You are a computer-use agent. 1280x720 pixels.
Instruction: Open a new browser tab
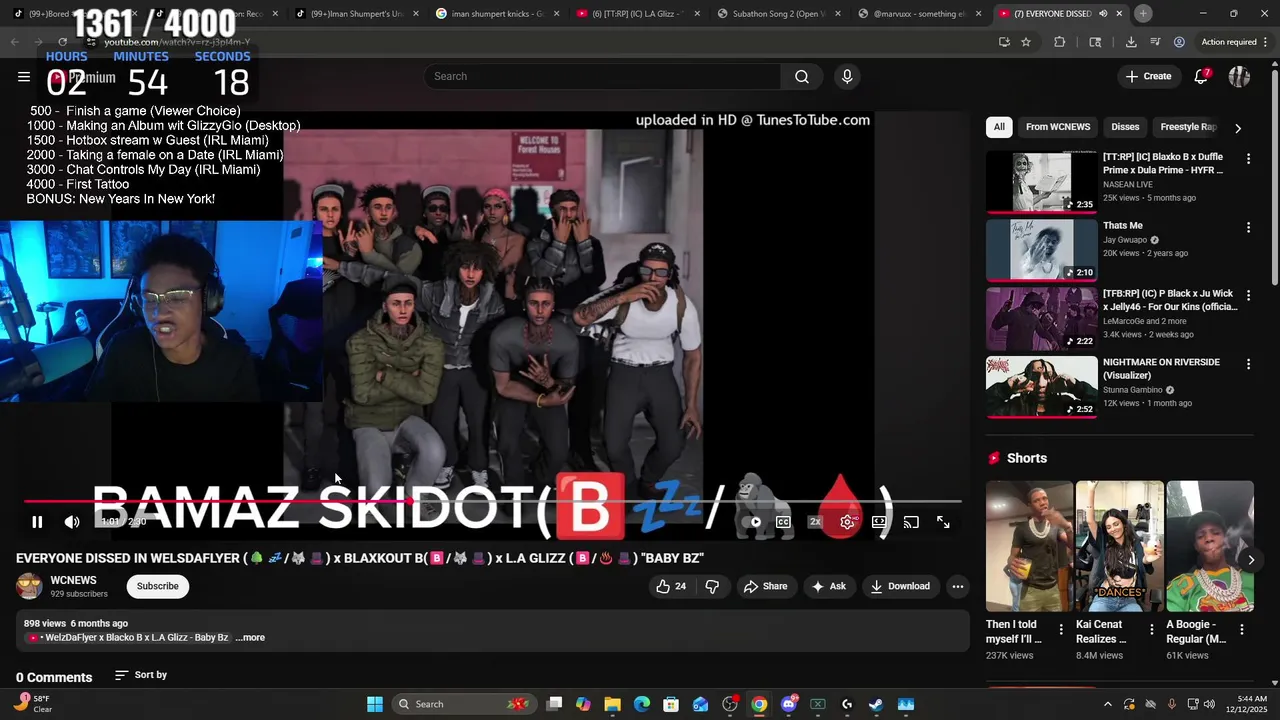coord(1143,14)
